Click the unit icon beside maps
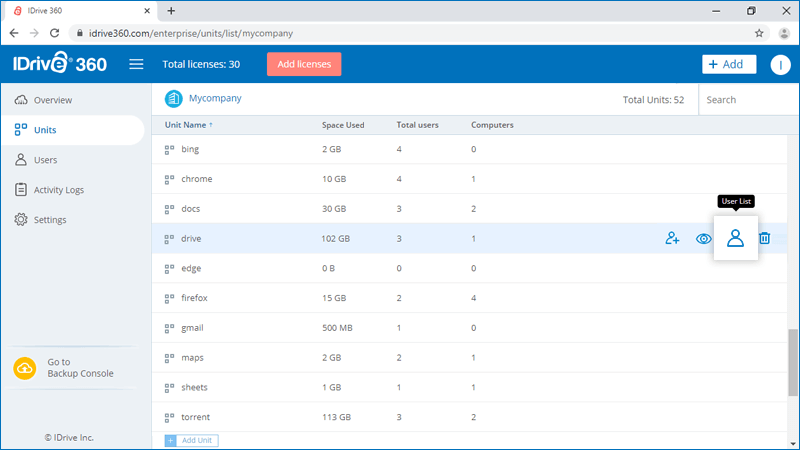Image resolution: width=800 pixels, height=450 pixels. [169, 358]
